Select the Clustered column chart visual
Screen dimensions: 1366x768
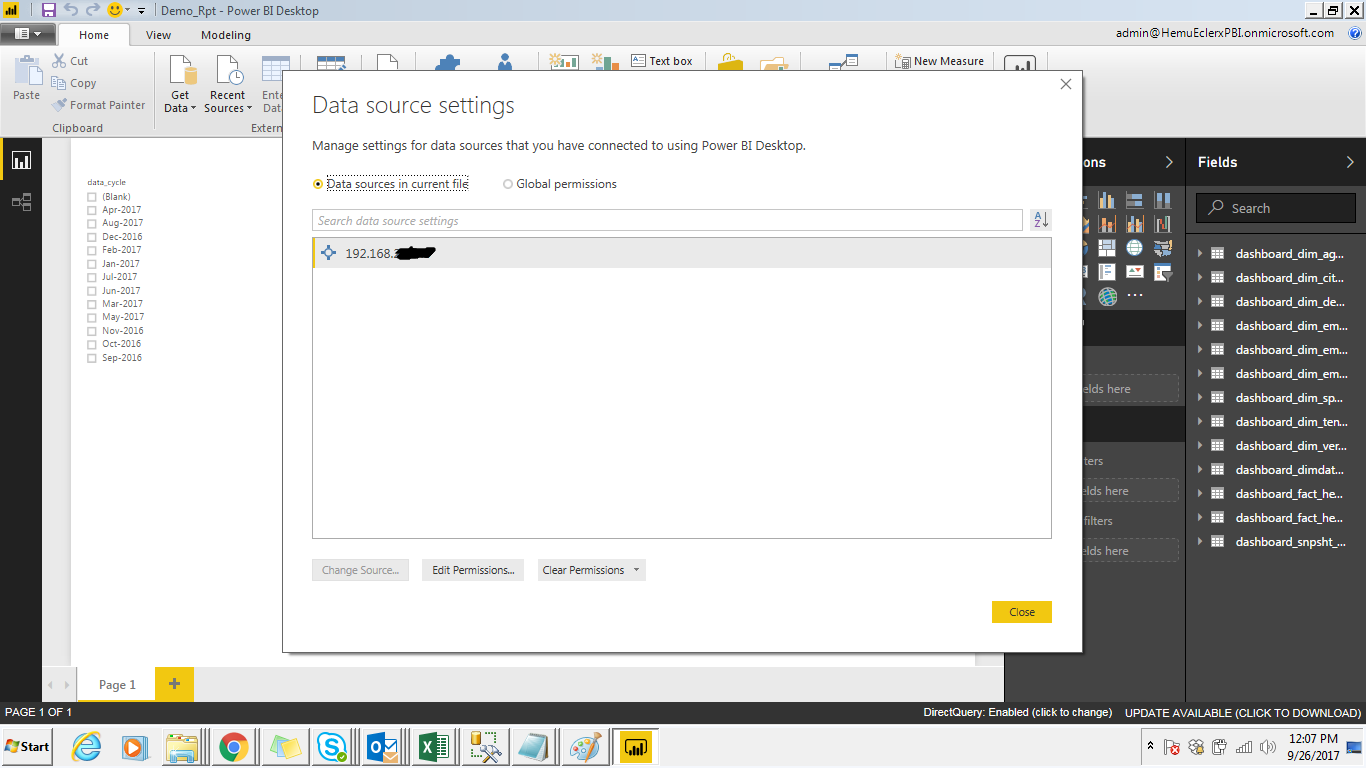pyautogui.click(x=1106, y=200)
